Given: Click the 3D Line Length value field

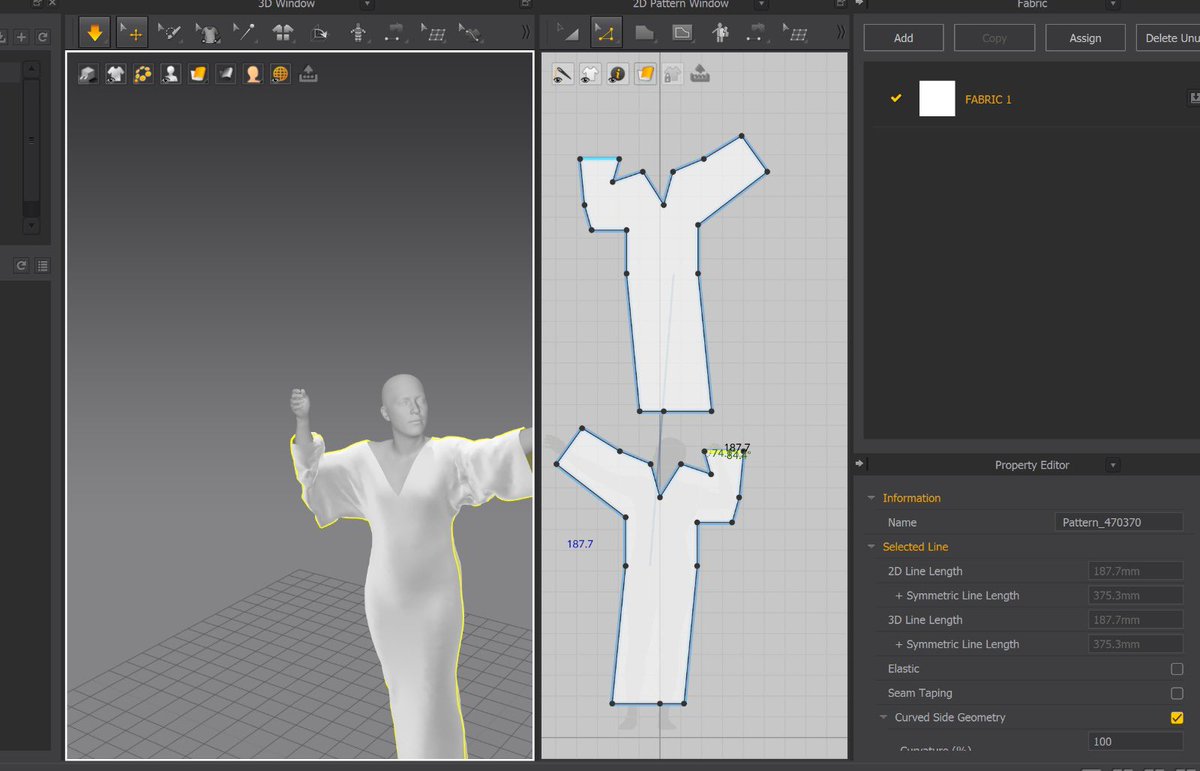Looking at the screenshot, I should tap(1135, 620).
